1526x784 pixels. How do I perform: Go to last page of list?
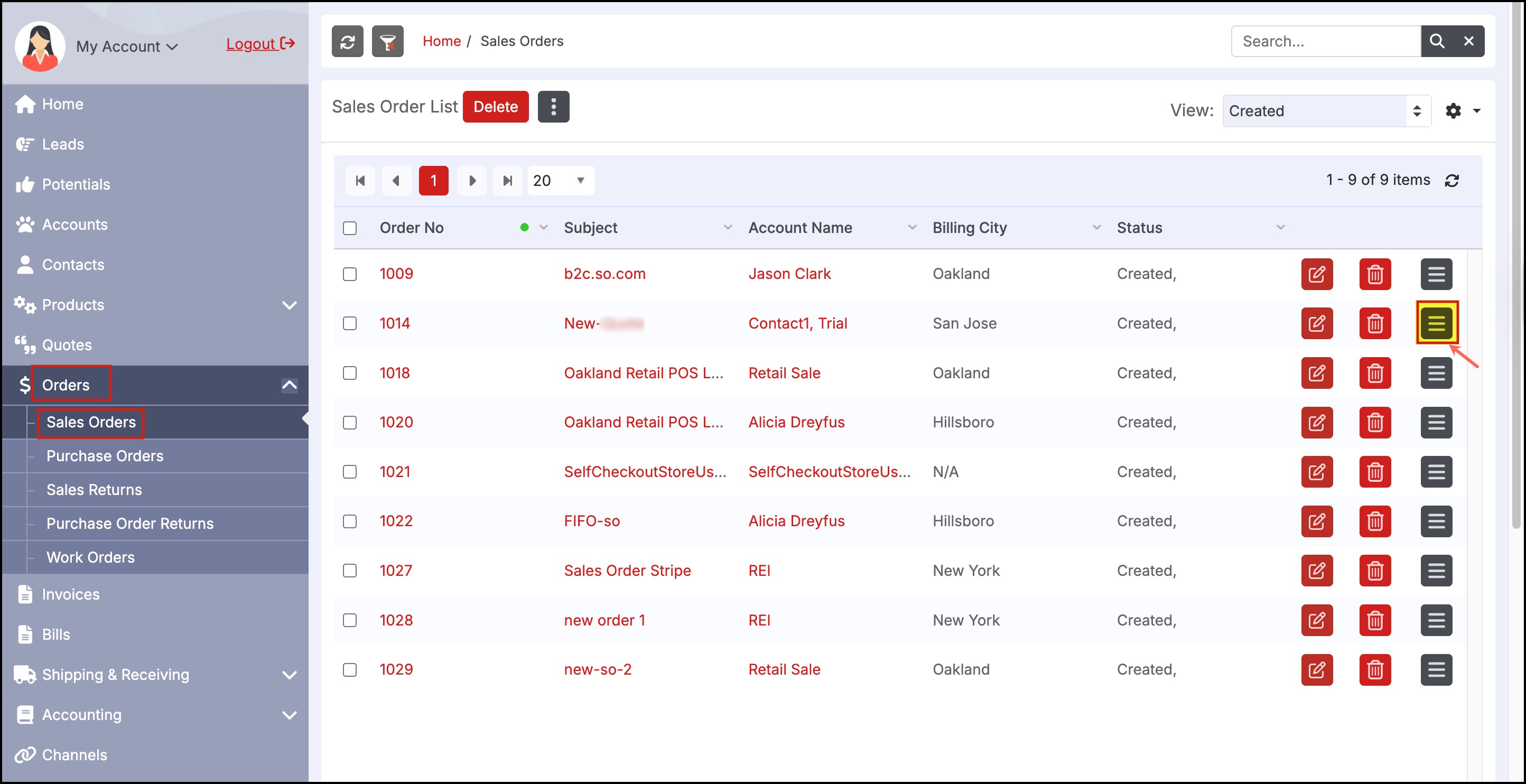click(x=507, y=181)
